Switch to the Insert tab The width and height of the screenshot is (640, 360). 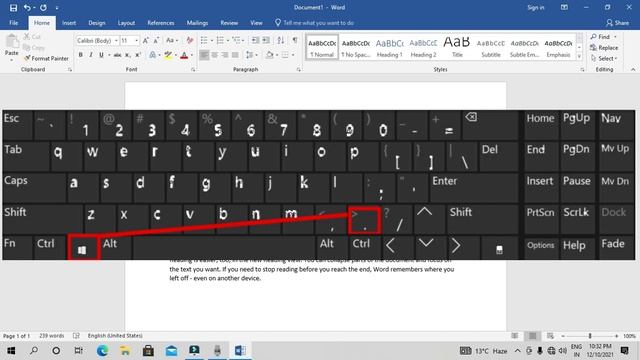point(69,23)
